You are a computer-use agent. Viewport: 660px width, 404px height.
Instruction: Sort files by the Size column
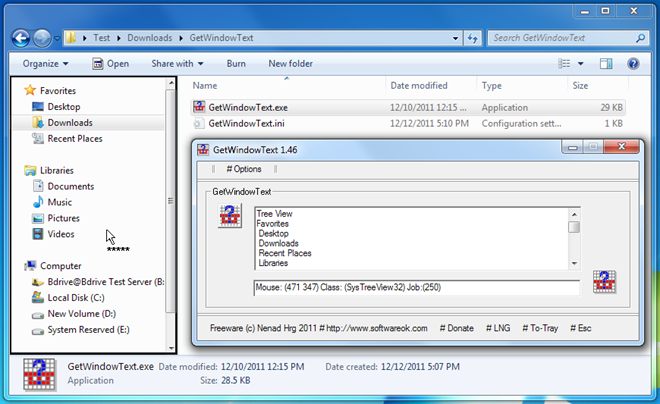[x=580, y=85]
